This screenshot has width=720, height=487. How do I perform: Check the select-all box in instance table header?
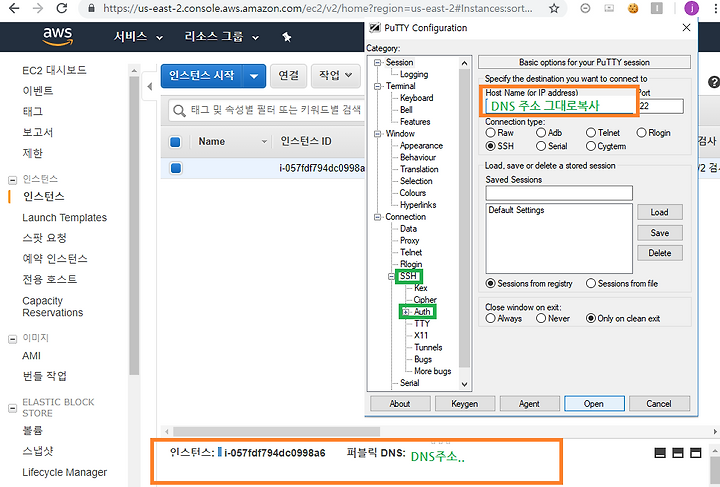point(175,142)
